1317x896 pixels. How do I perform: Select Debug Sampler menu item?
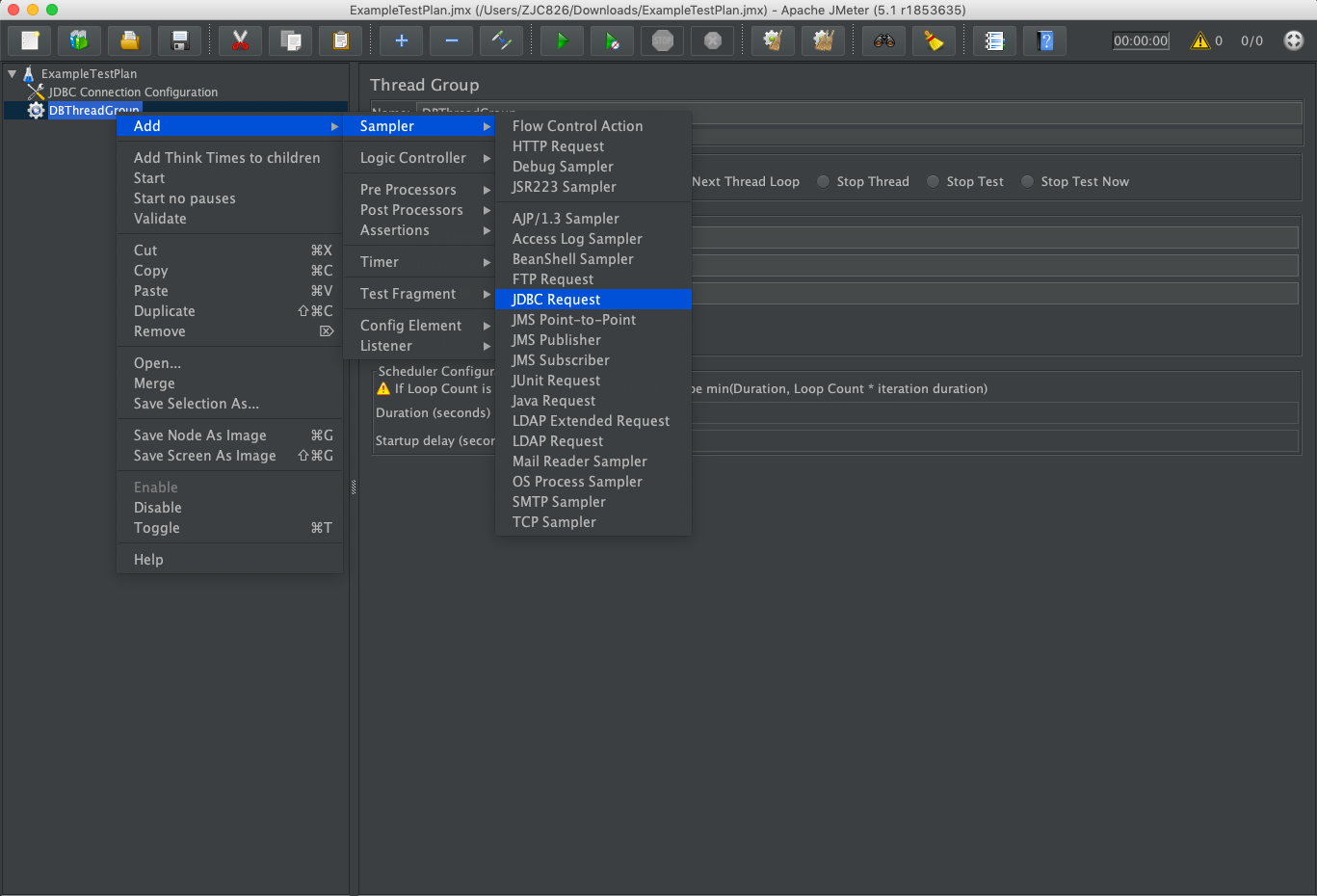[x=593, y=167]
